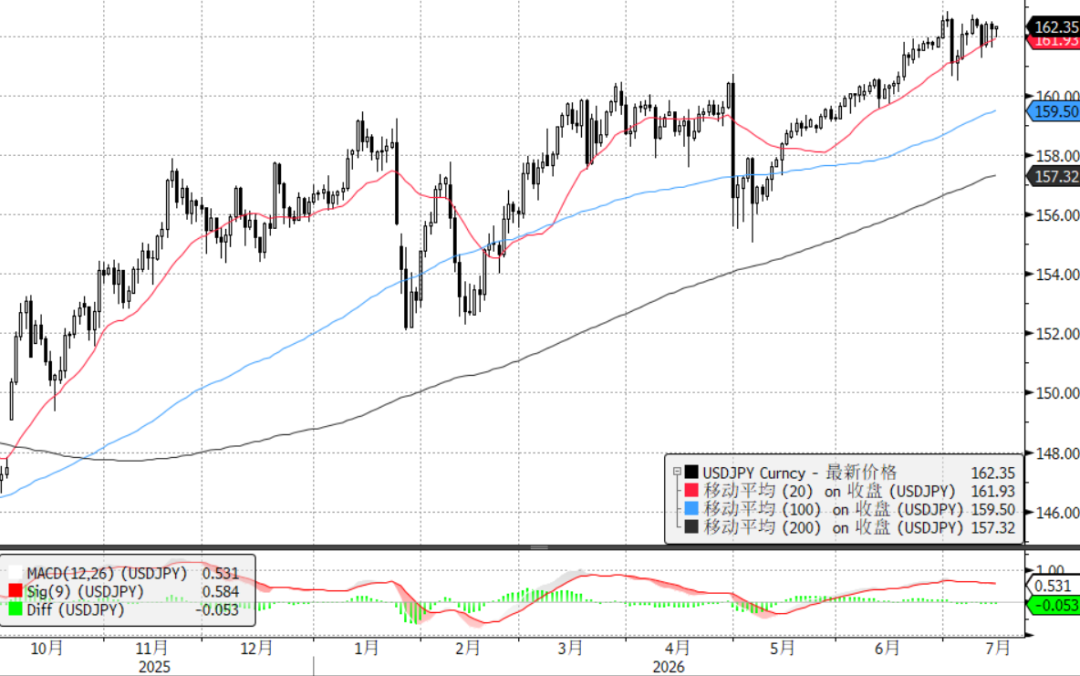This screenshot has height=676, width=1080.
Task: Click the 2026 year label on the axis
Action: [x=668, y=667]
